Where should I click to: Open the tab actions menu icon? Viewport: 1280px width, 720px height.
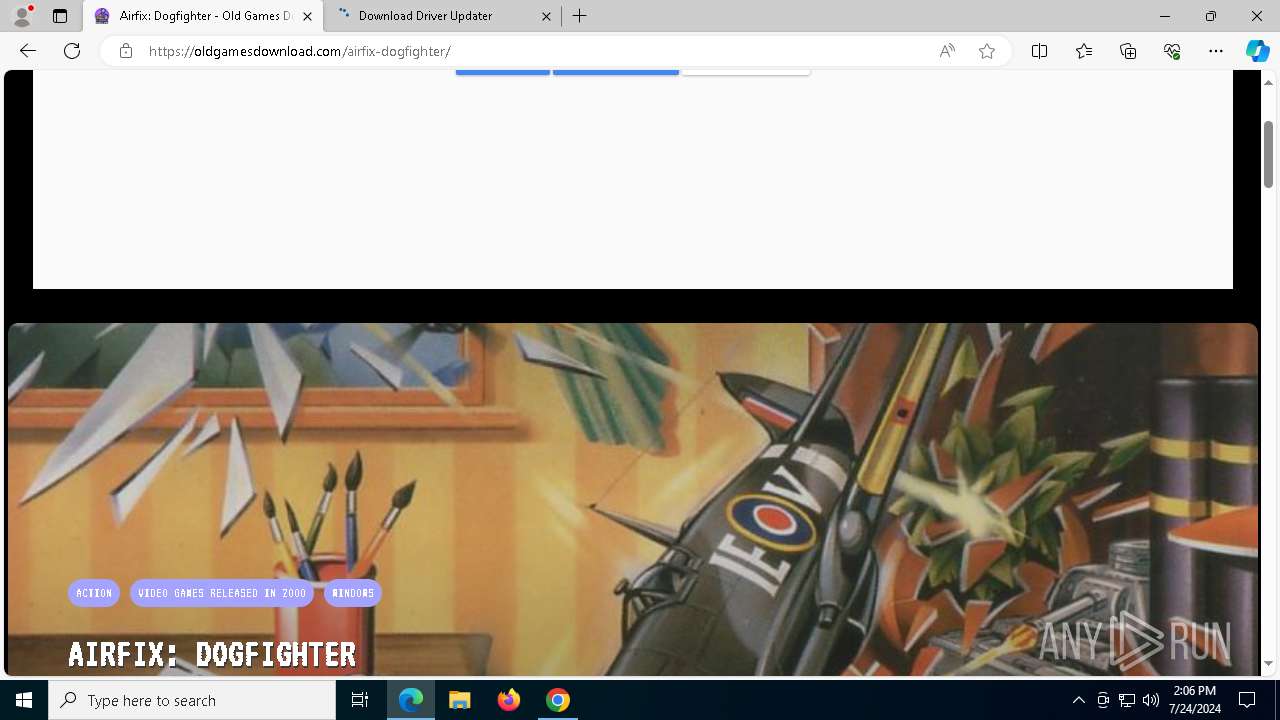60,16
